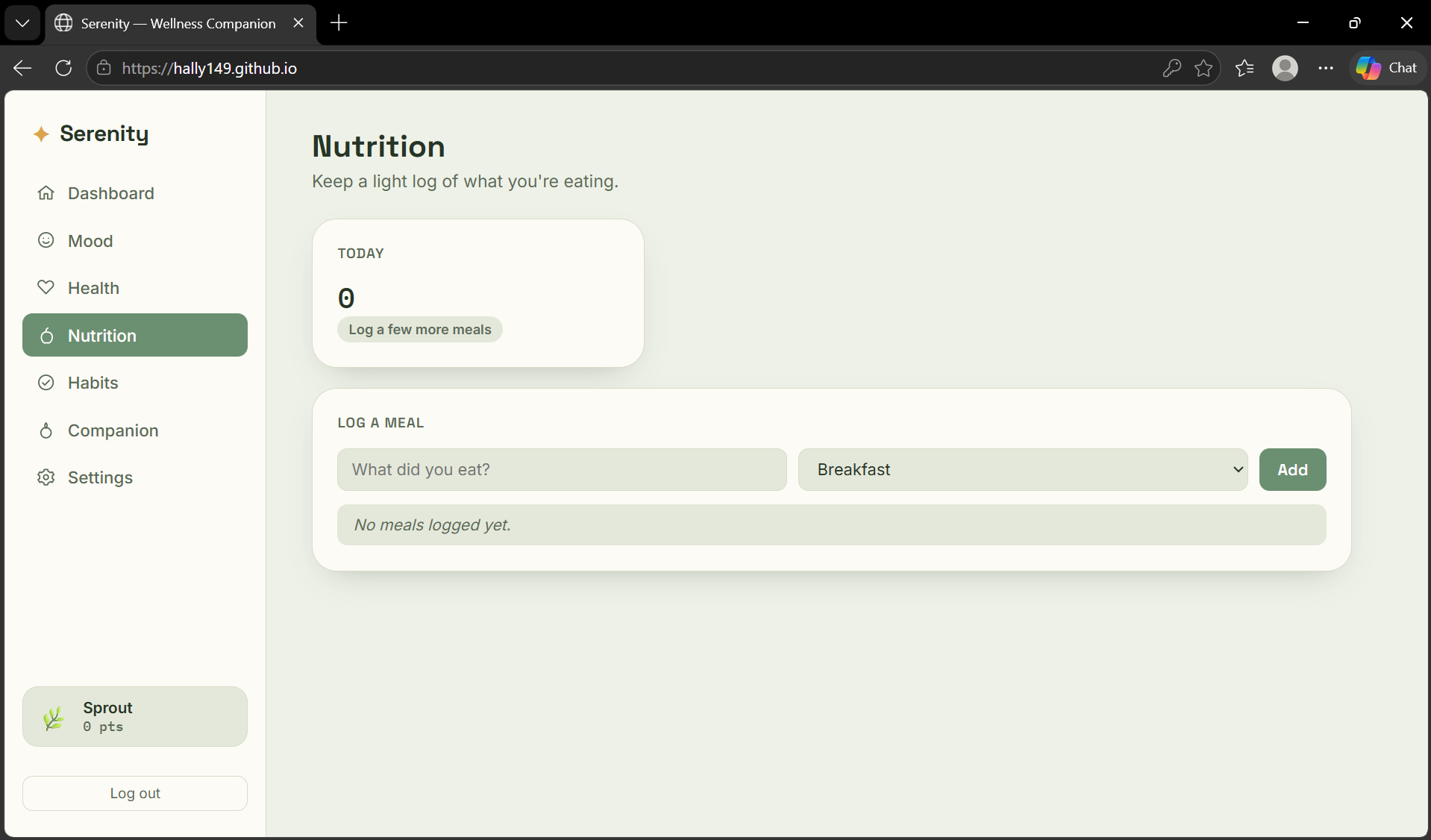Focus the What did you eat field
The image size is (1431, 840).
tap(562, 469)
